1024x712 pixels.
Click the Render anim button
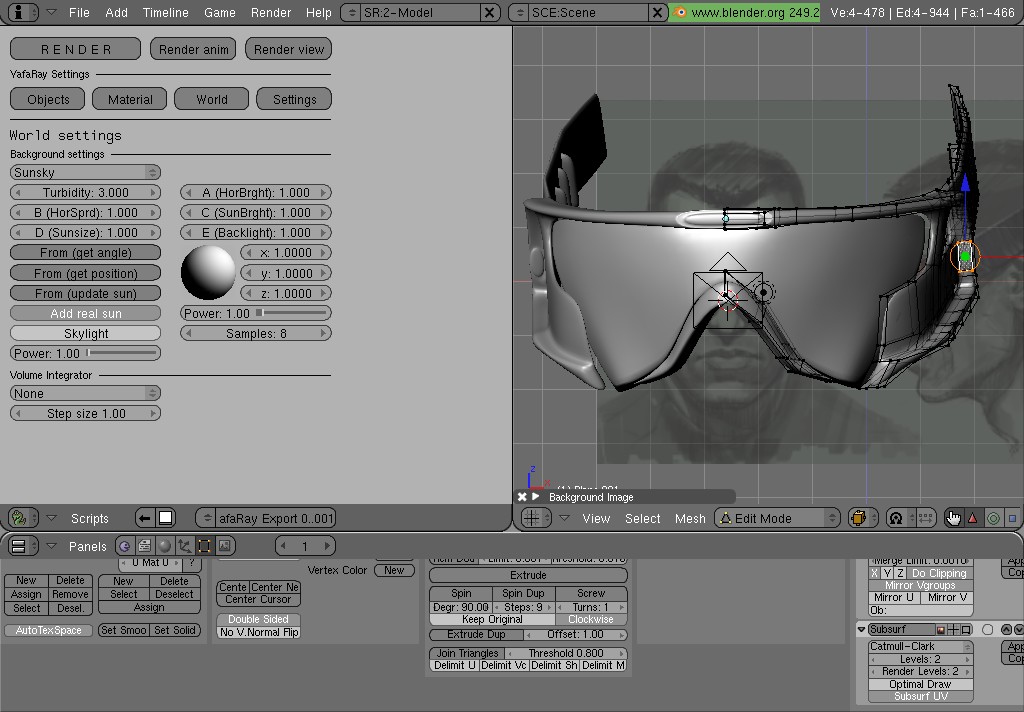(x=193, y=49)
